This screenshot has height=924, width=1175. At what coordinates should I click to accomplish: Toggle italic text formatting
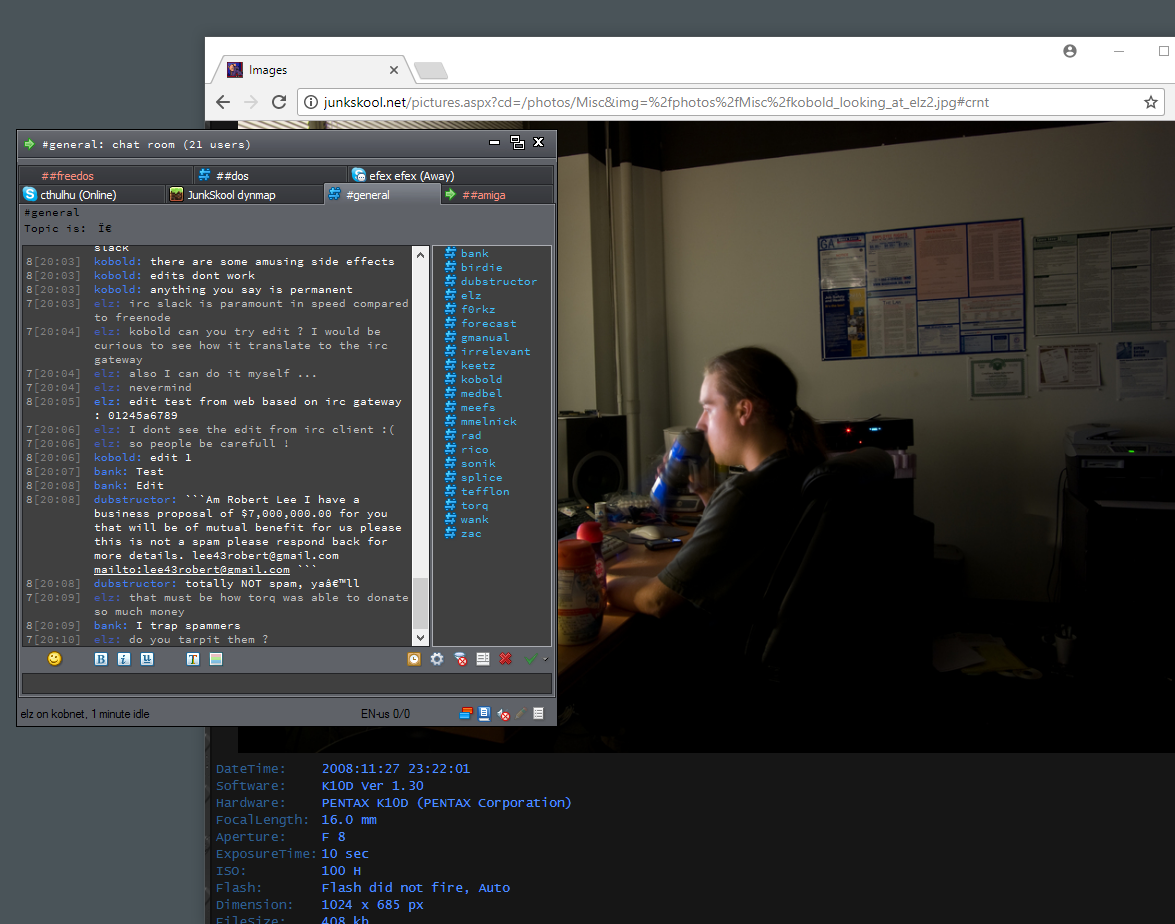pyautogui.click(x=124, y=659)
